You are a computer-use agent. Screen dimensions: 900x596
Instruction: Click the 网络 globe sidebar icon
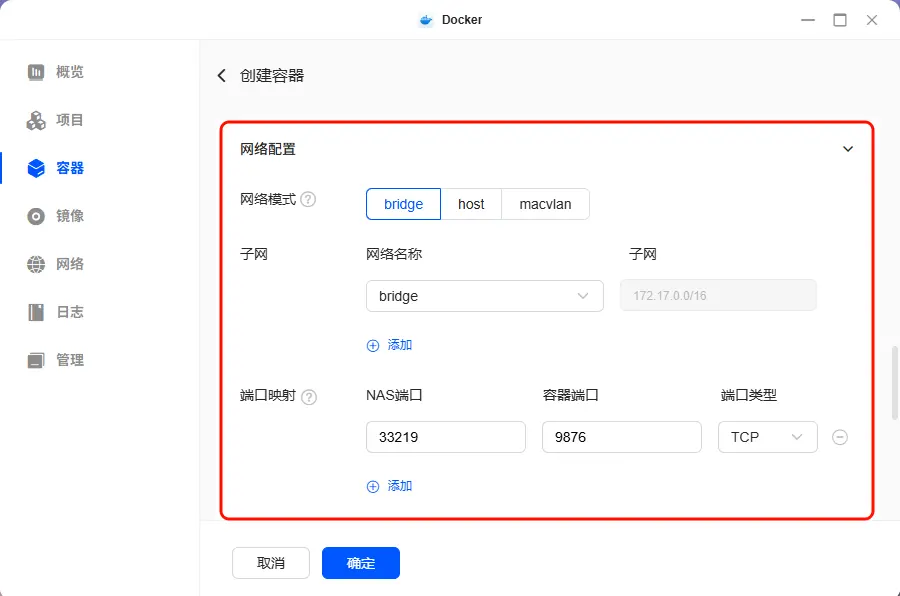[36, 264]
